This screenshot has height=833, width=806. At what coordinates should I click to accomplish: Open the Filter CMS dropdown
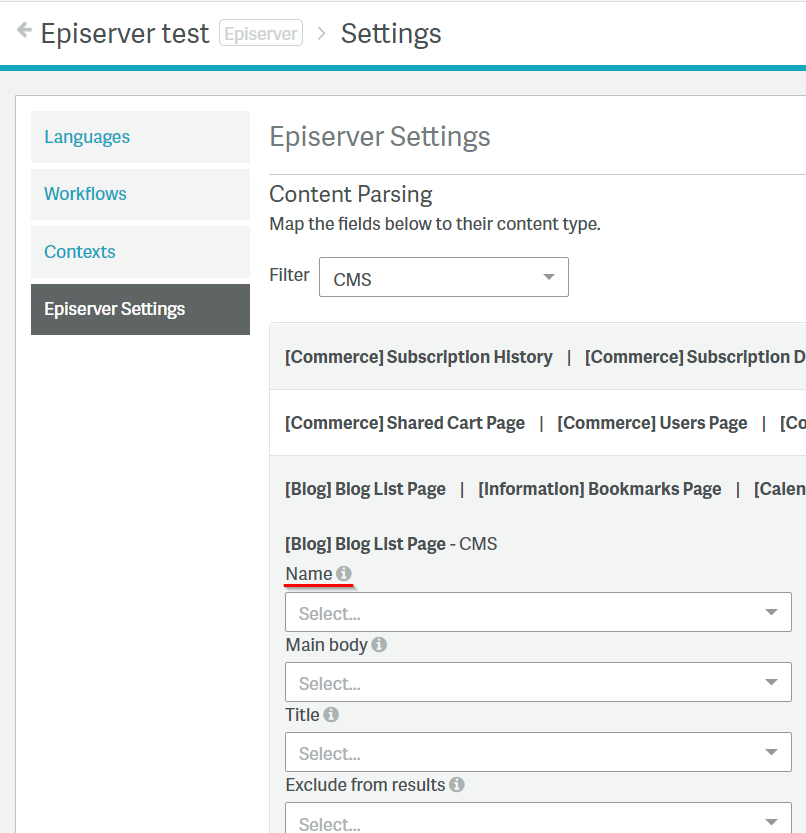[443, 278]
